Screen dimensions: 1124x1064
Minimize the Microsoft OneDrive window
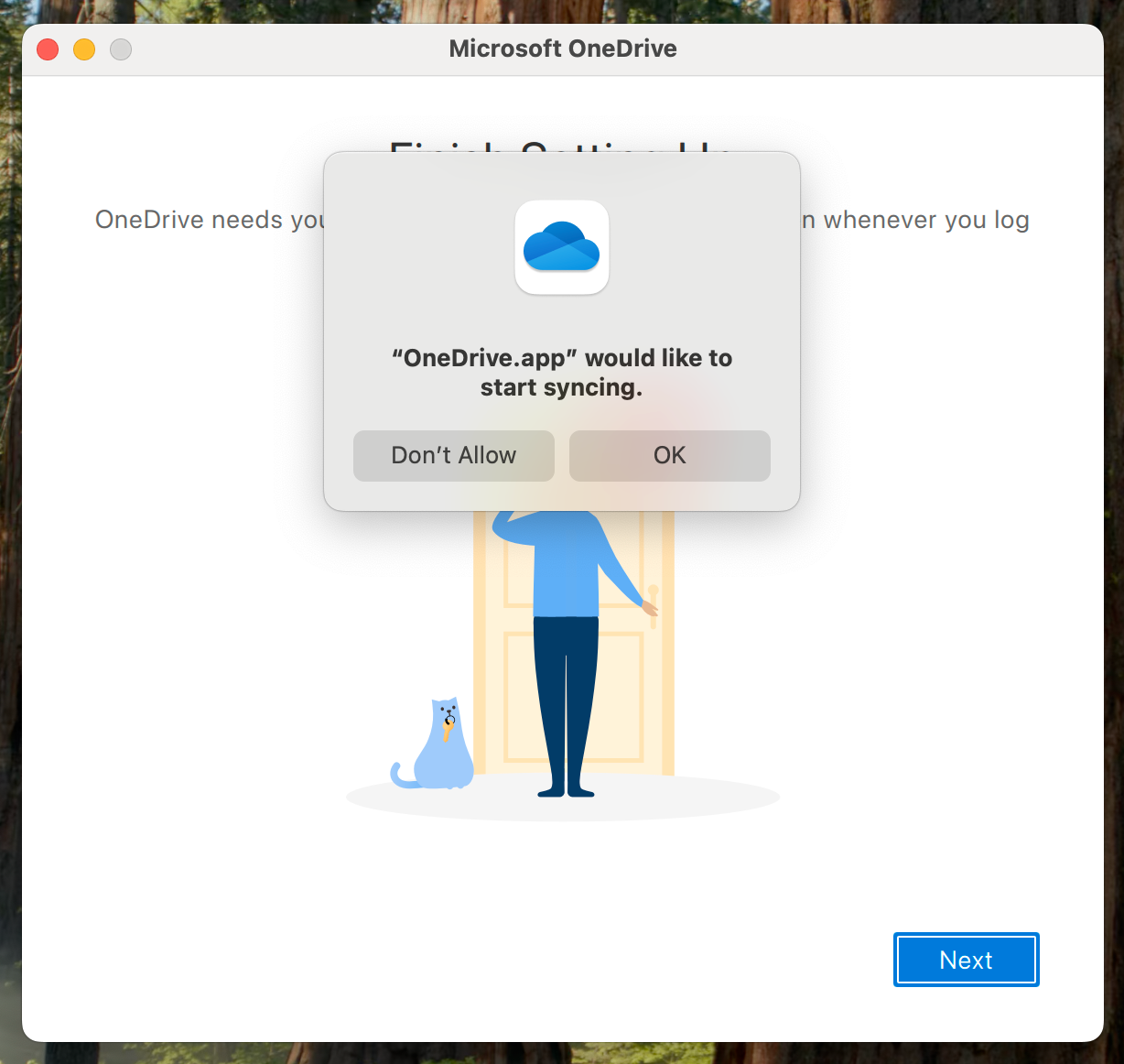84,49
